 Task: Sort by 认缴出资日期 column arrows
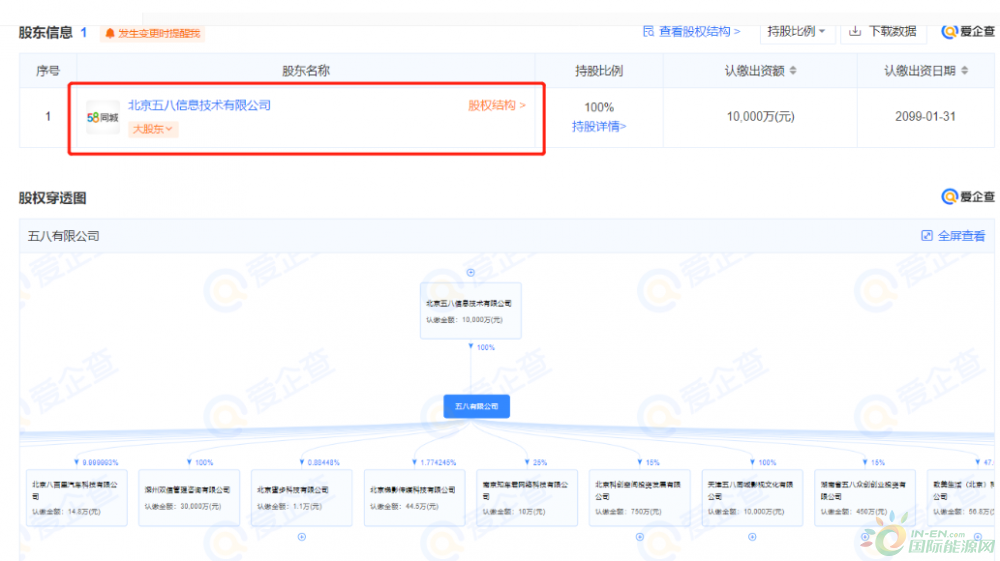(964, 71)
